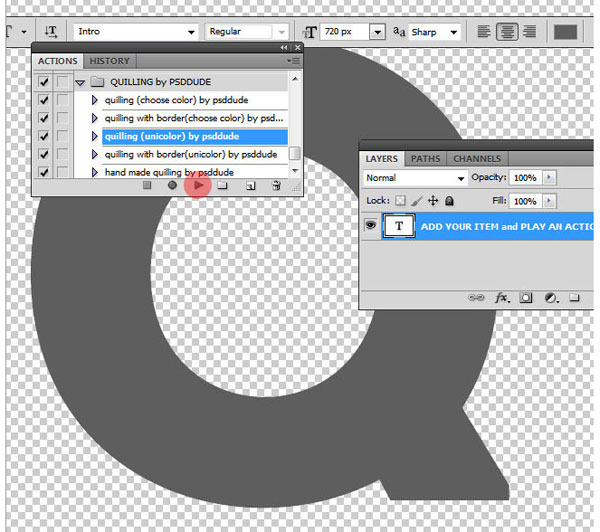600x532 pixels.
Task: Click the Opacity 100% field
Action: click(x=525, y=178)
